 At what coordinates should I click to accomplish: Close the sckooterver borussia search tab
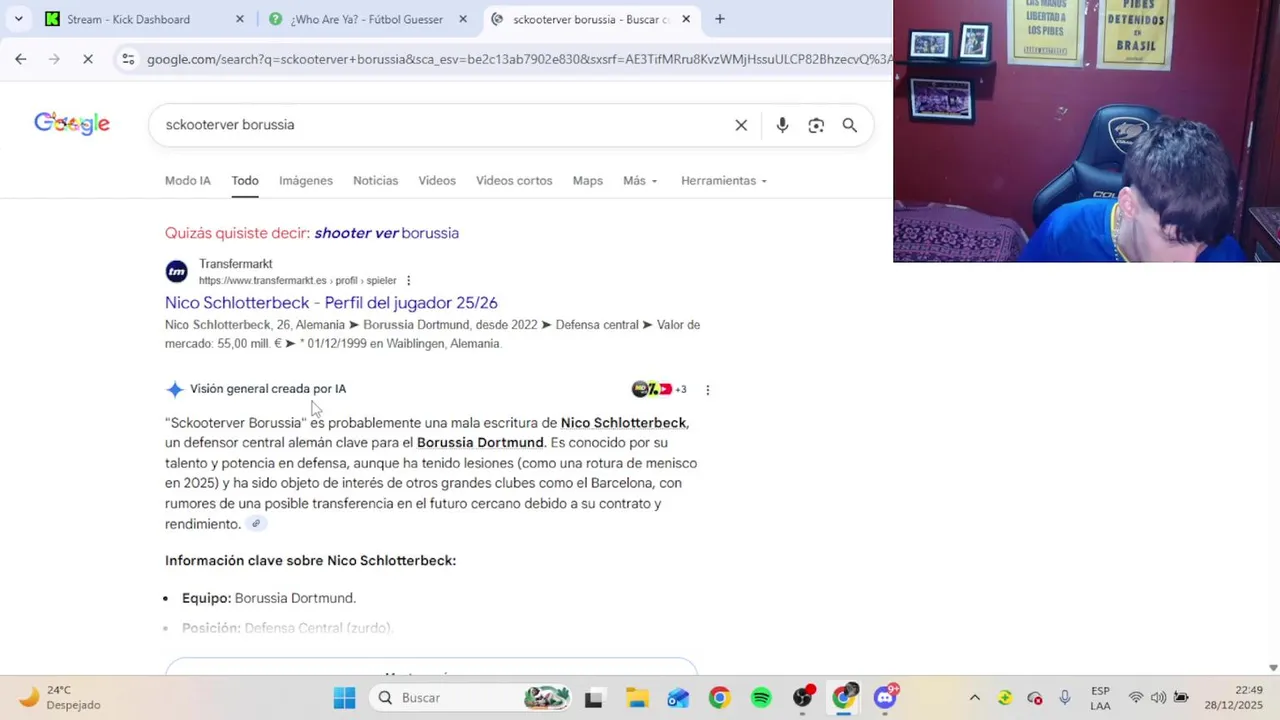point(686,19)
